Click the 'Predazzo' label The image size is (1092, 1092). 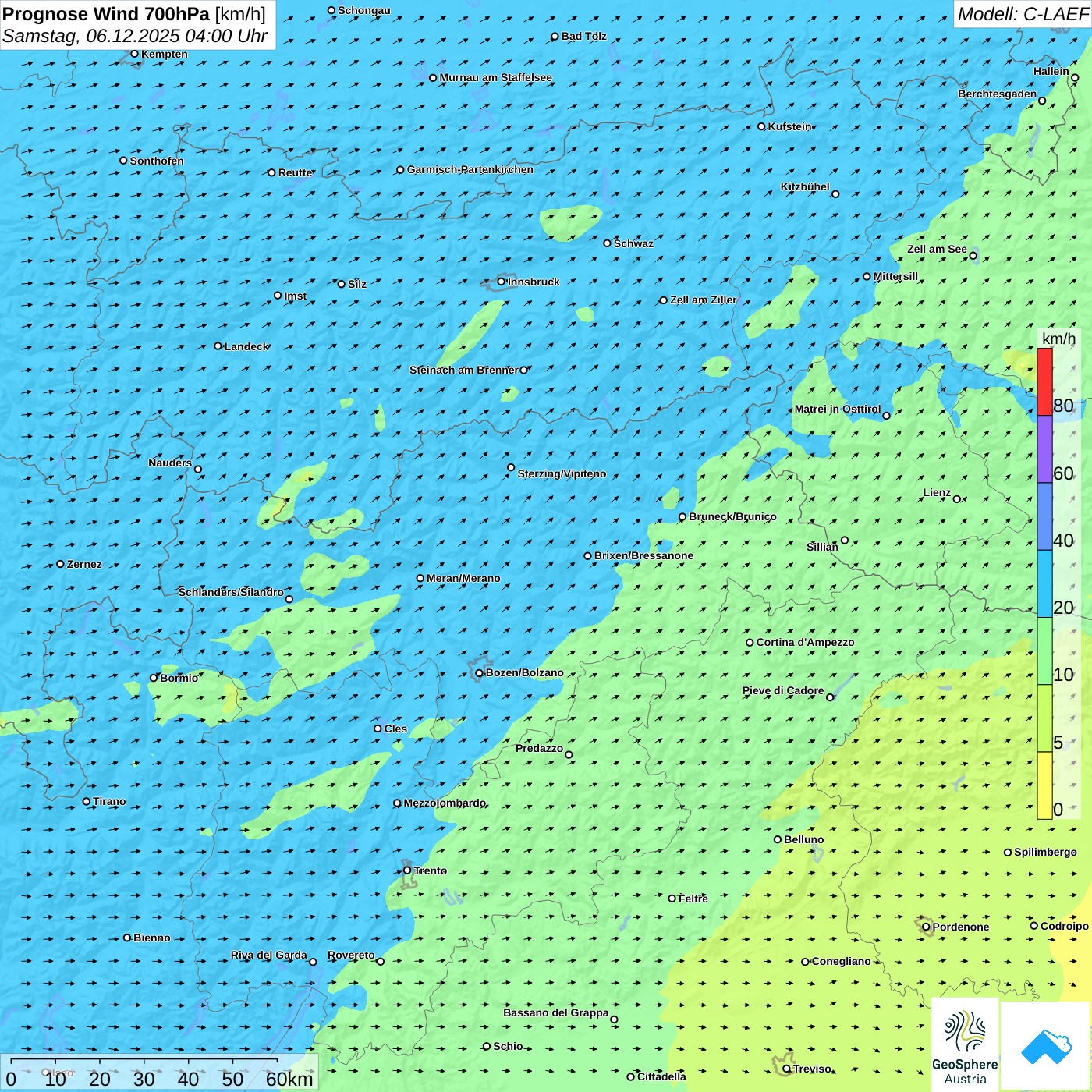[x=539, y=748]
